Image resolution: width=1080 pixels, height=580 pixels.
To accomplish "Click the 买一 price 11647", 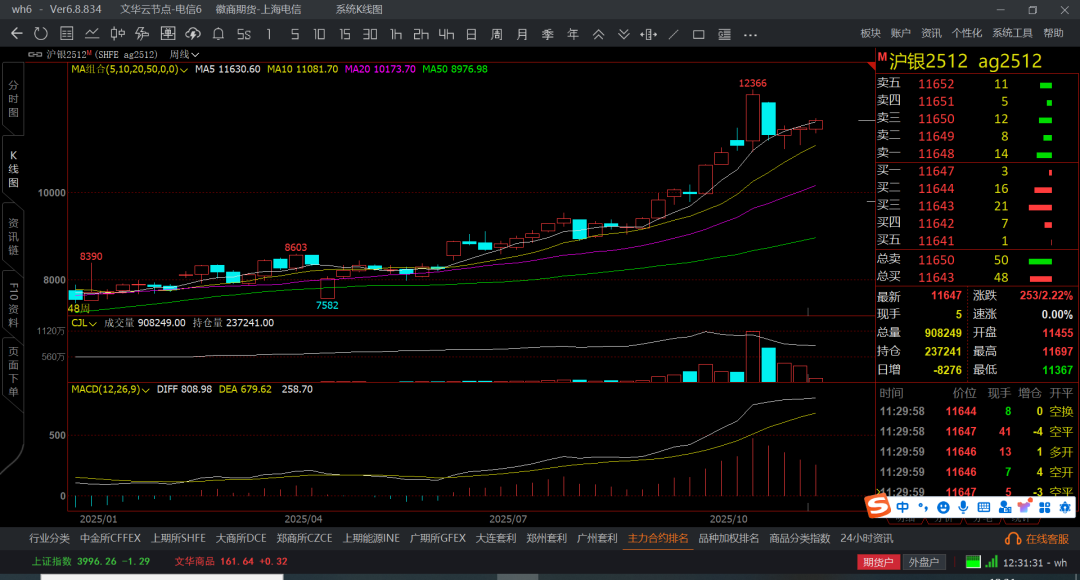I will click(x=936, y=171).
